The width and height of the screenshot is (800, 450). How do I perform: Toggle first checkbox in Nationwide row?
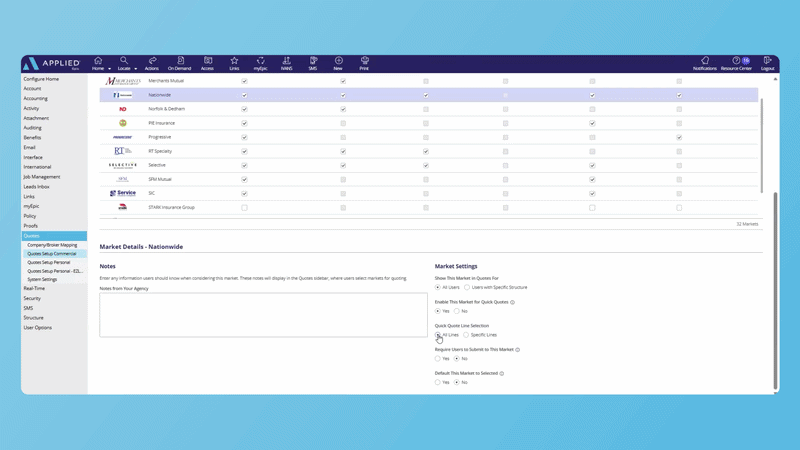click(244, 95)
